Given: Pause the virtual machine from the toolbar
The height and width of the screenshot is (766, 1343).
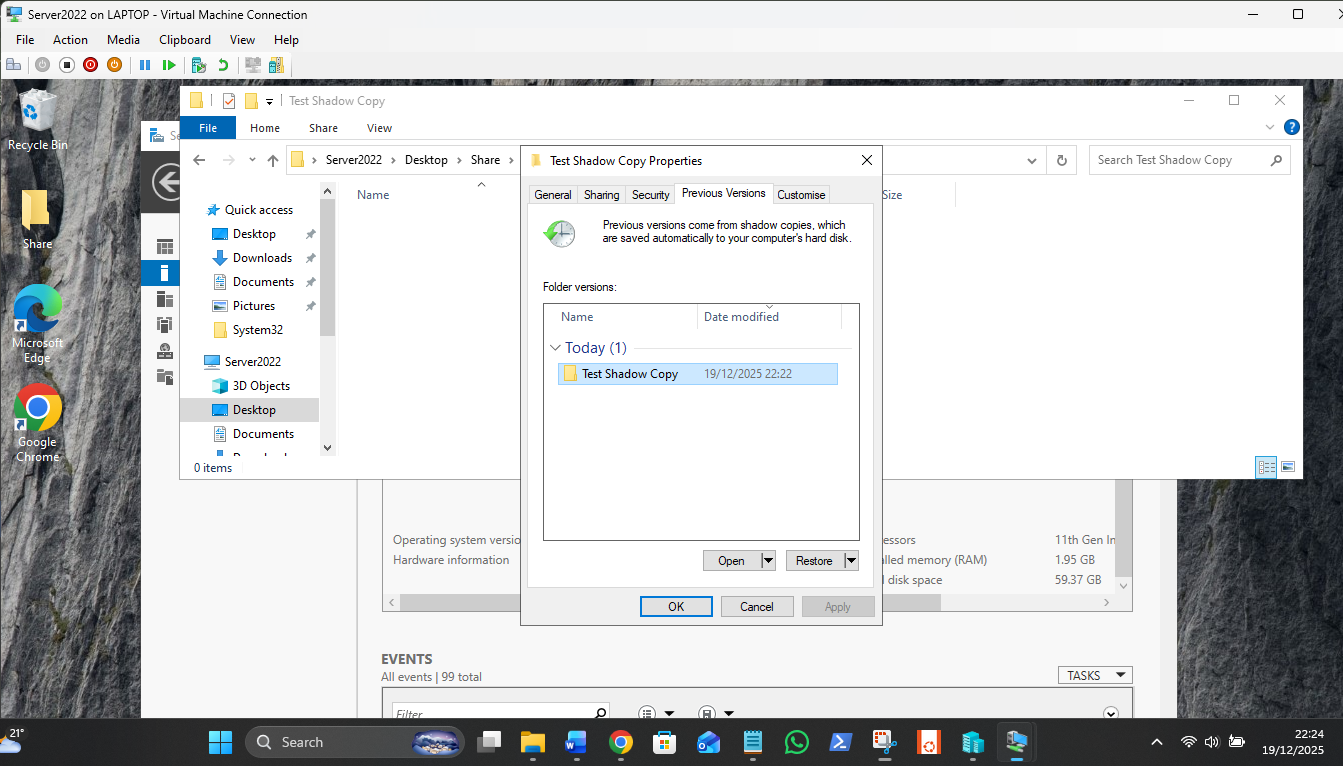Looking at the screenshot, I should coord(145,65).
